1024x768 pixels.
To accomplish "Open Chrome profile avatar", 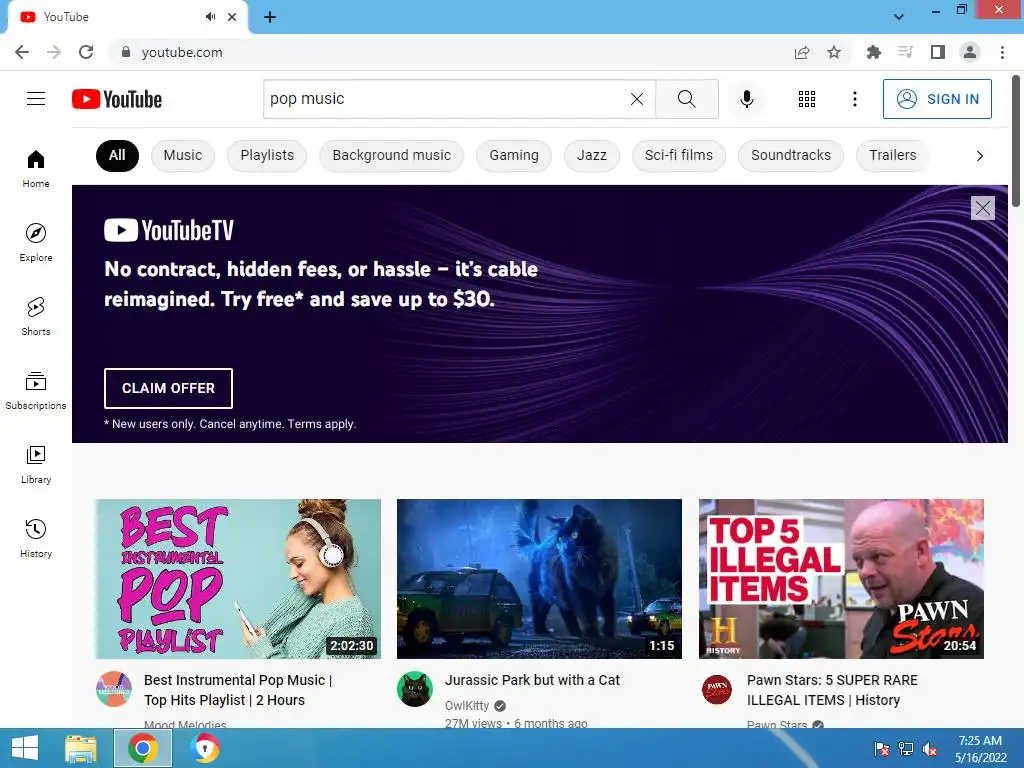I will 970,52.
